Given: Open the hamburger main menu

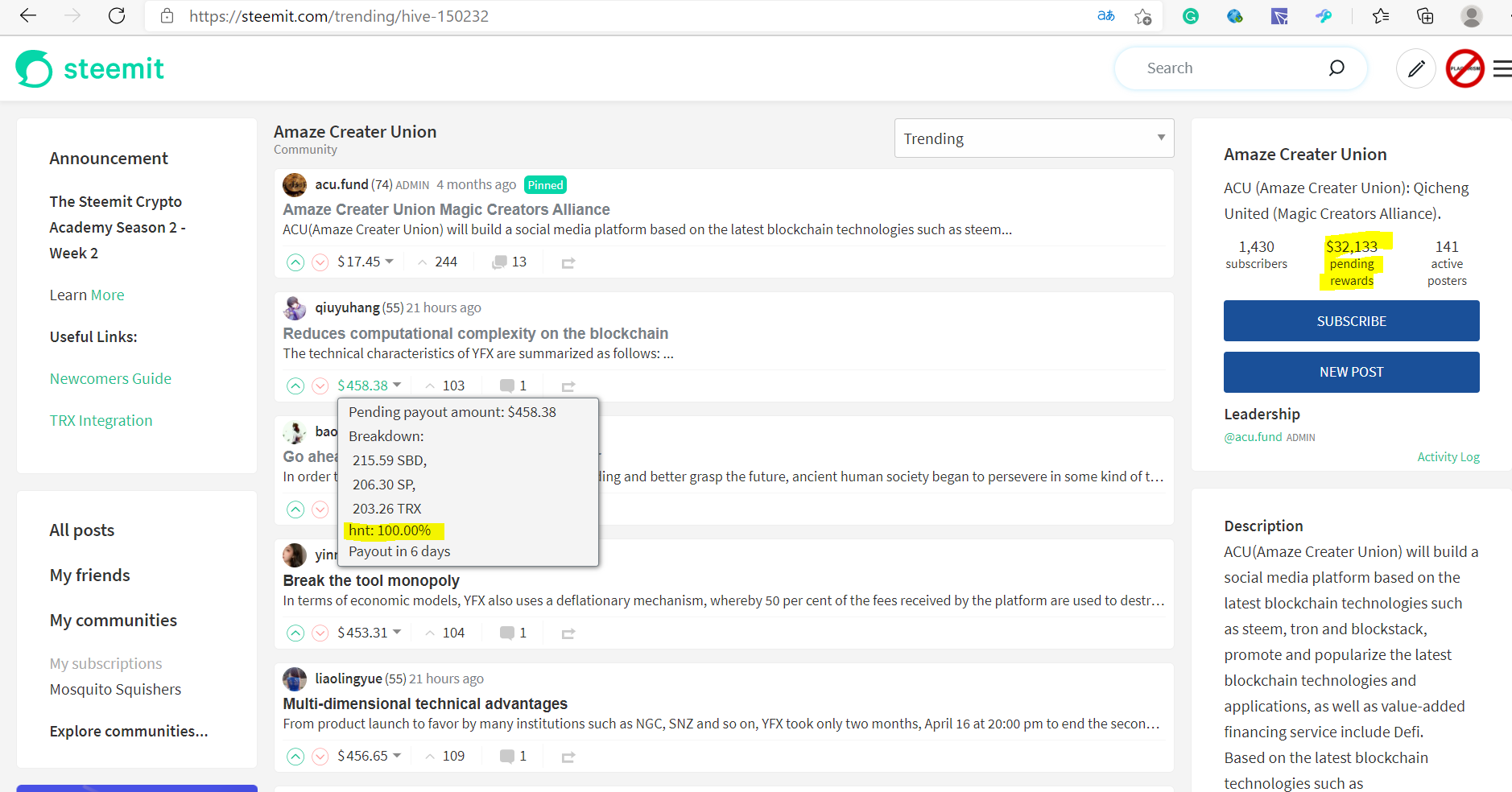Looking at the screenshot, I should tap(1502, 69).
